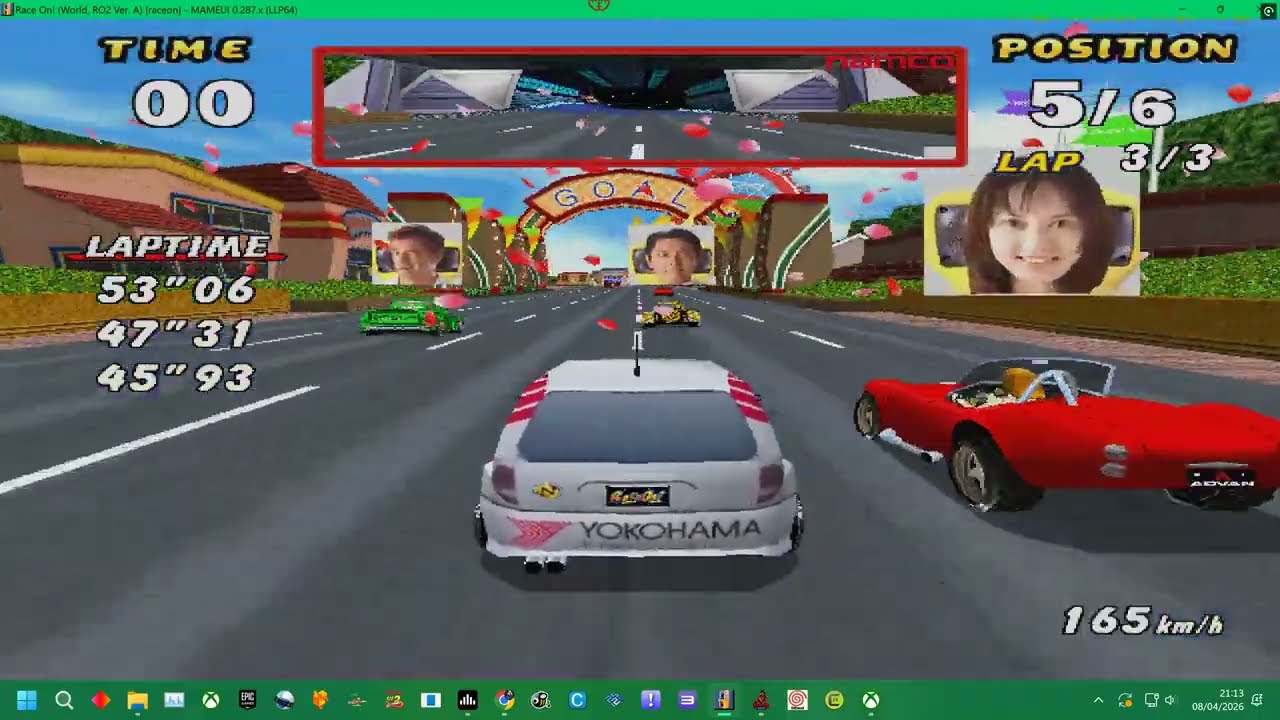Click the 00 time counter
The height and width of the screenshot is (720, 1280).
(194, 103)
